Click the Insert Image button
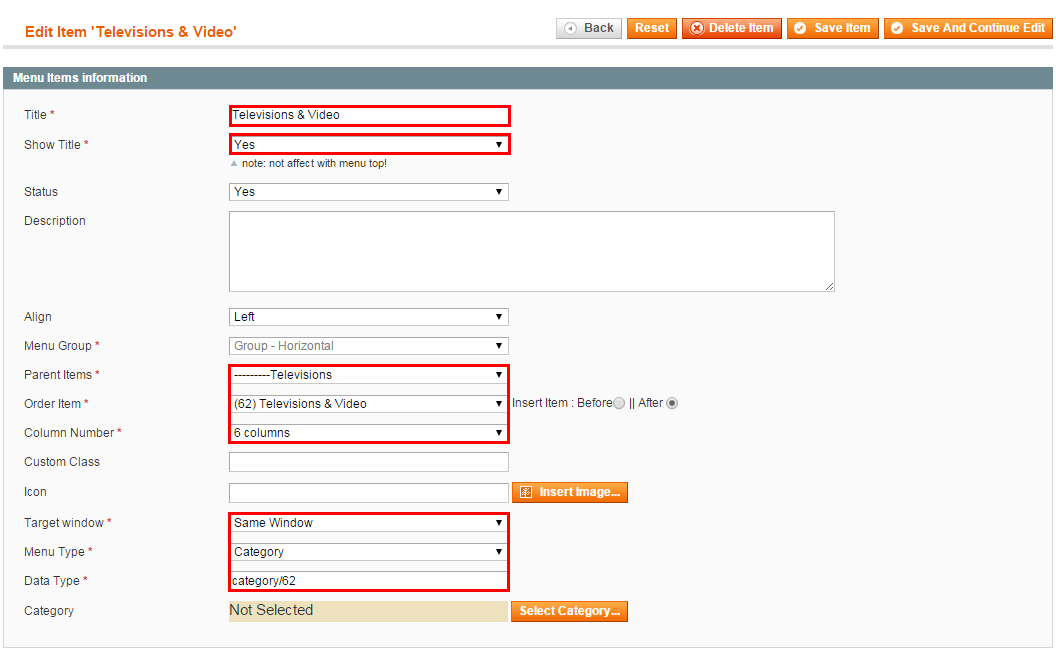 point(570,492)
